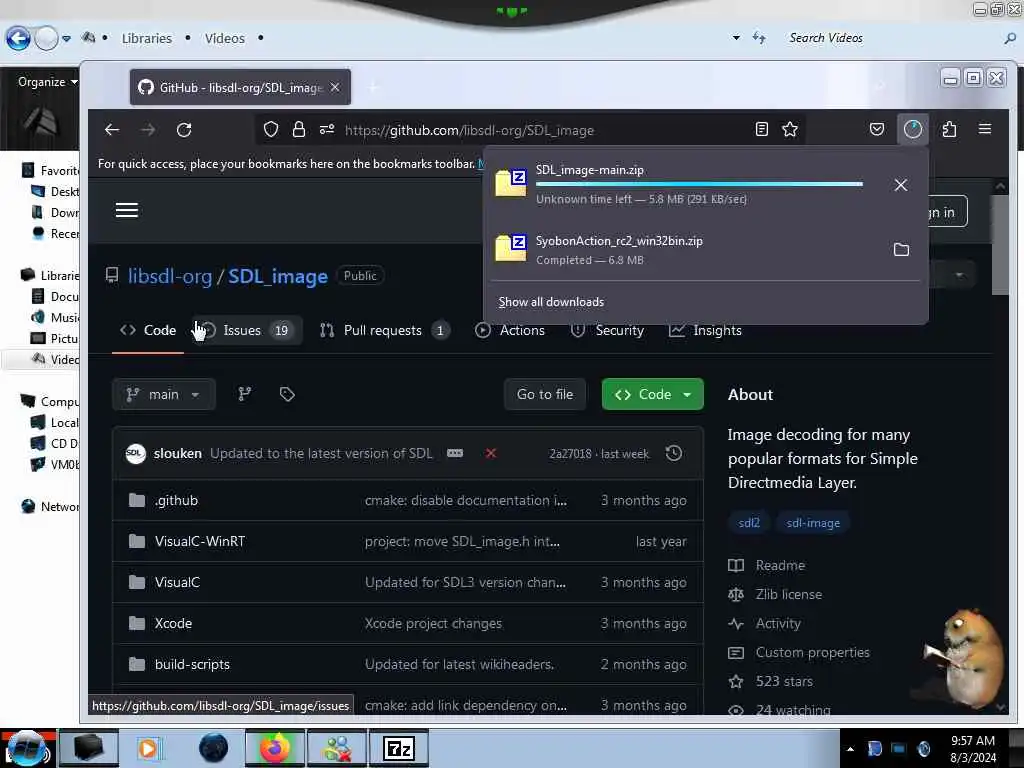Open the Firefox application menu (hamburger)
This screenshot has height=768, width=1024.
(985, 129)
